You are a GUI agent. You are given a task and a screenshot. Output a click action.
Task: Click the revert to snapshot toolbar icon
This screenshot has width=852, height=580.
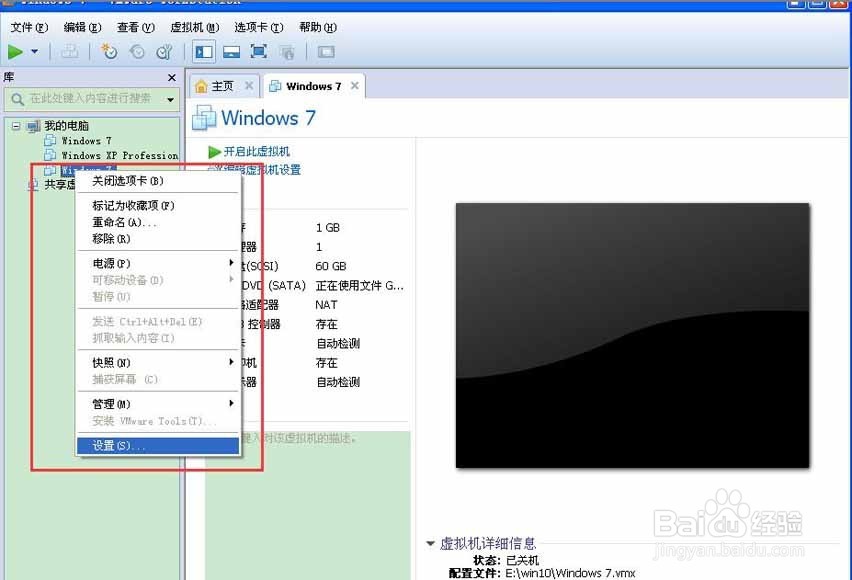137,52
